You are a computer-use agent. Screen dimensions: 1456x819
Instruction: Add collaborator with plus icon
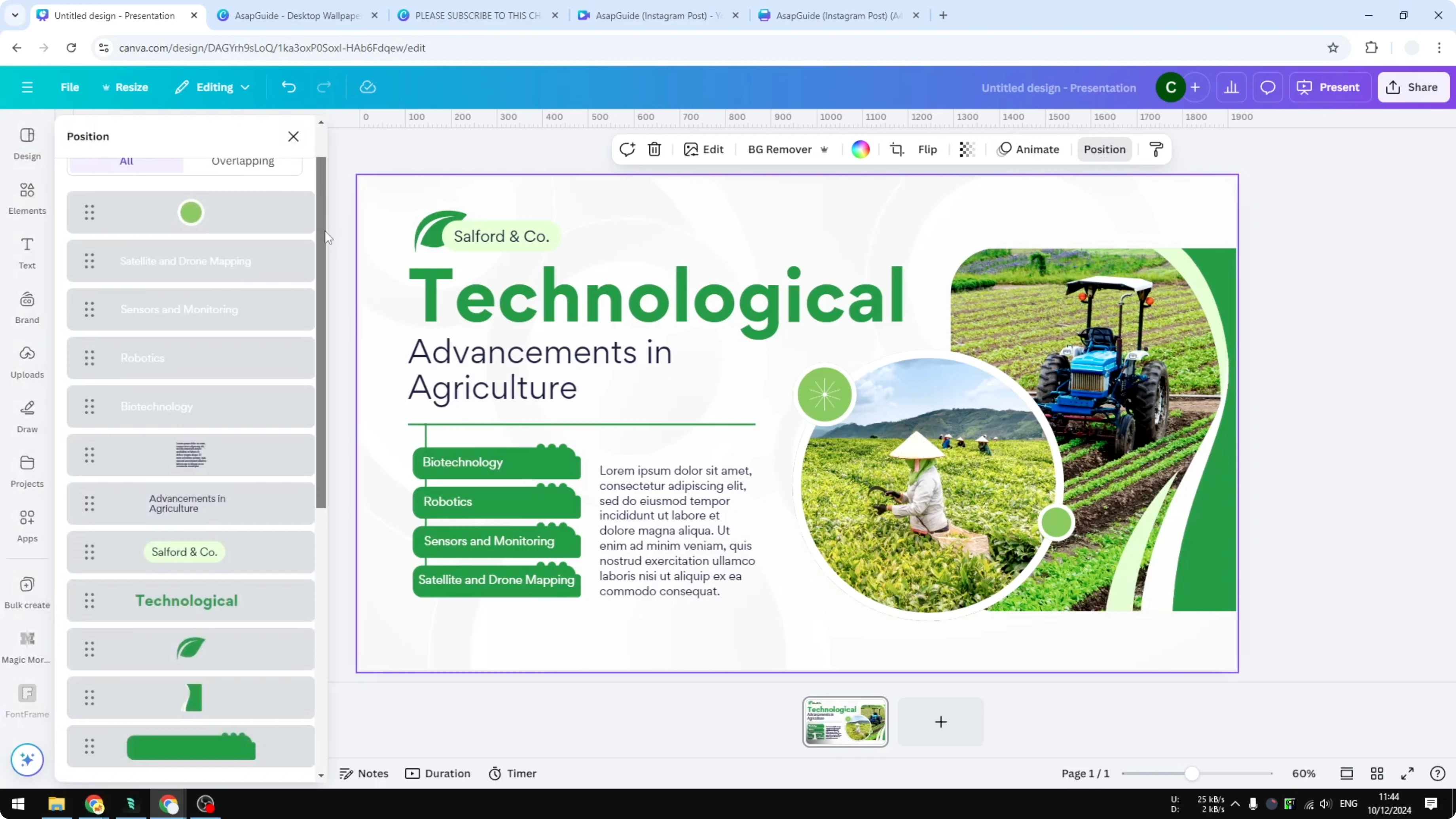pos(1195,87)
